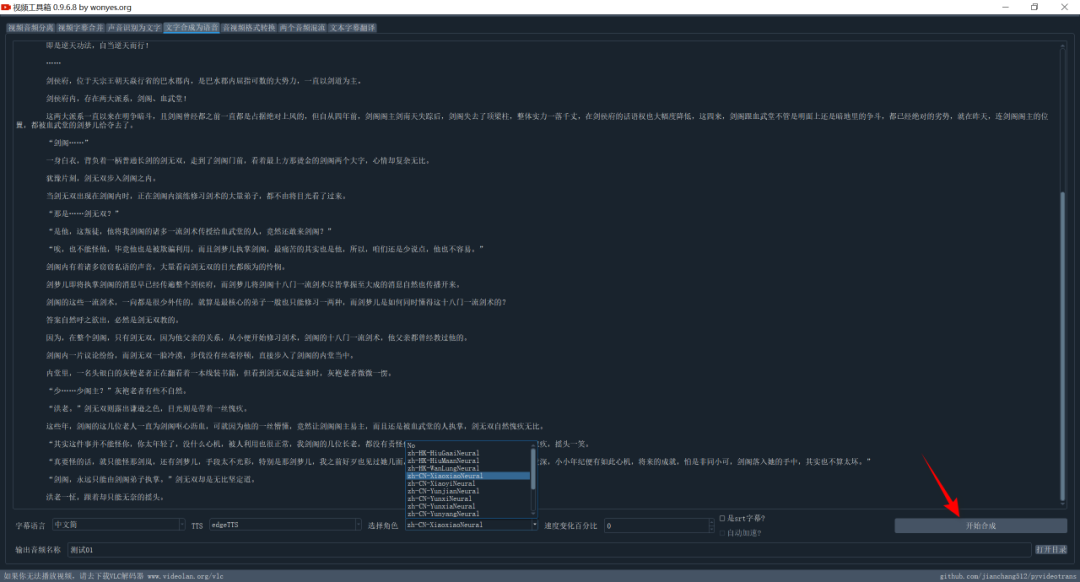Open the 字幕语言 dropdown showing 中文简
This screenshot has width=1080, height=582.
point(118,525)
